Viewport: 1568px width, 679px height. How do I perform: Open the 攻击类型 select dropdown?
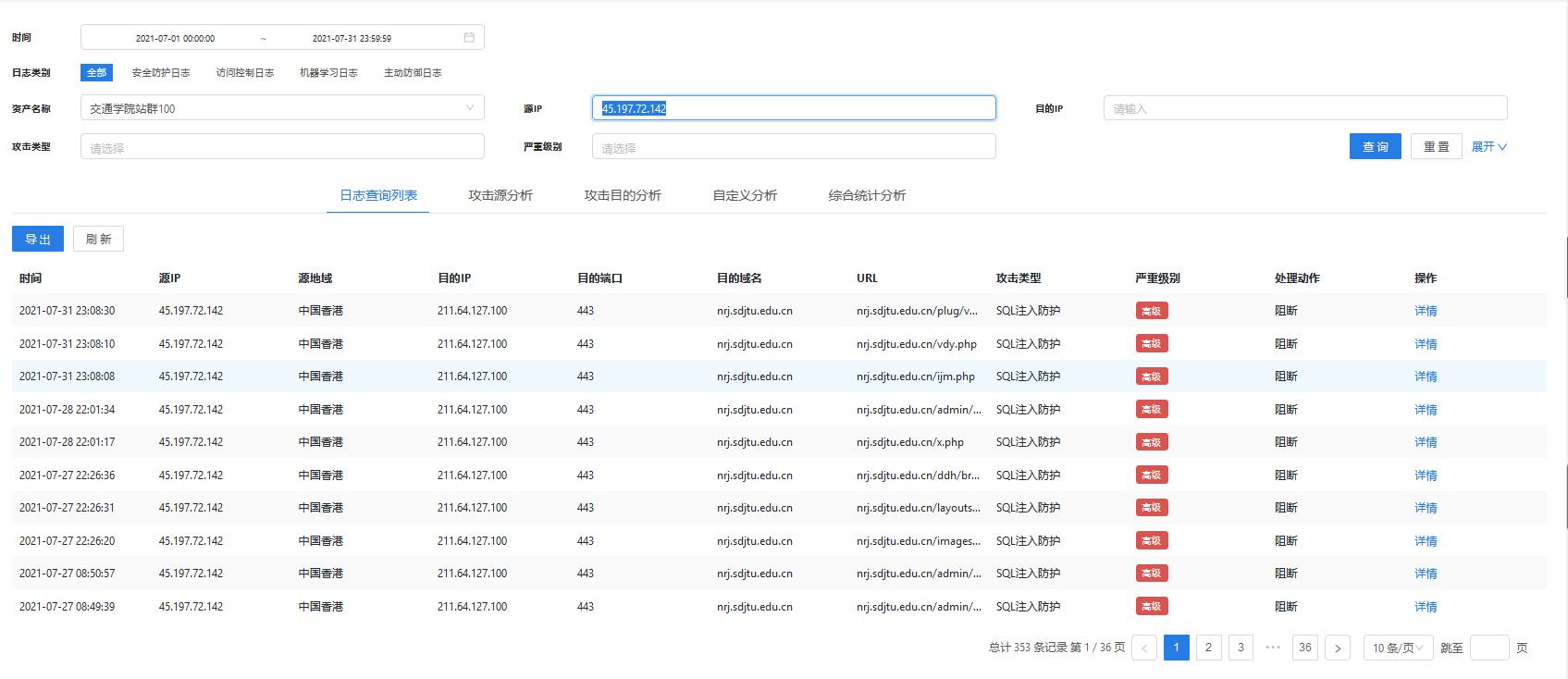pos(282,147)
